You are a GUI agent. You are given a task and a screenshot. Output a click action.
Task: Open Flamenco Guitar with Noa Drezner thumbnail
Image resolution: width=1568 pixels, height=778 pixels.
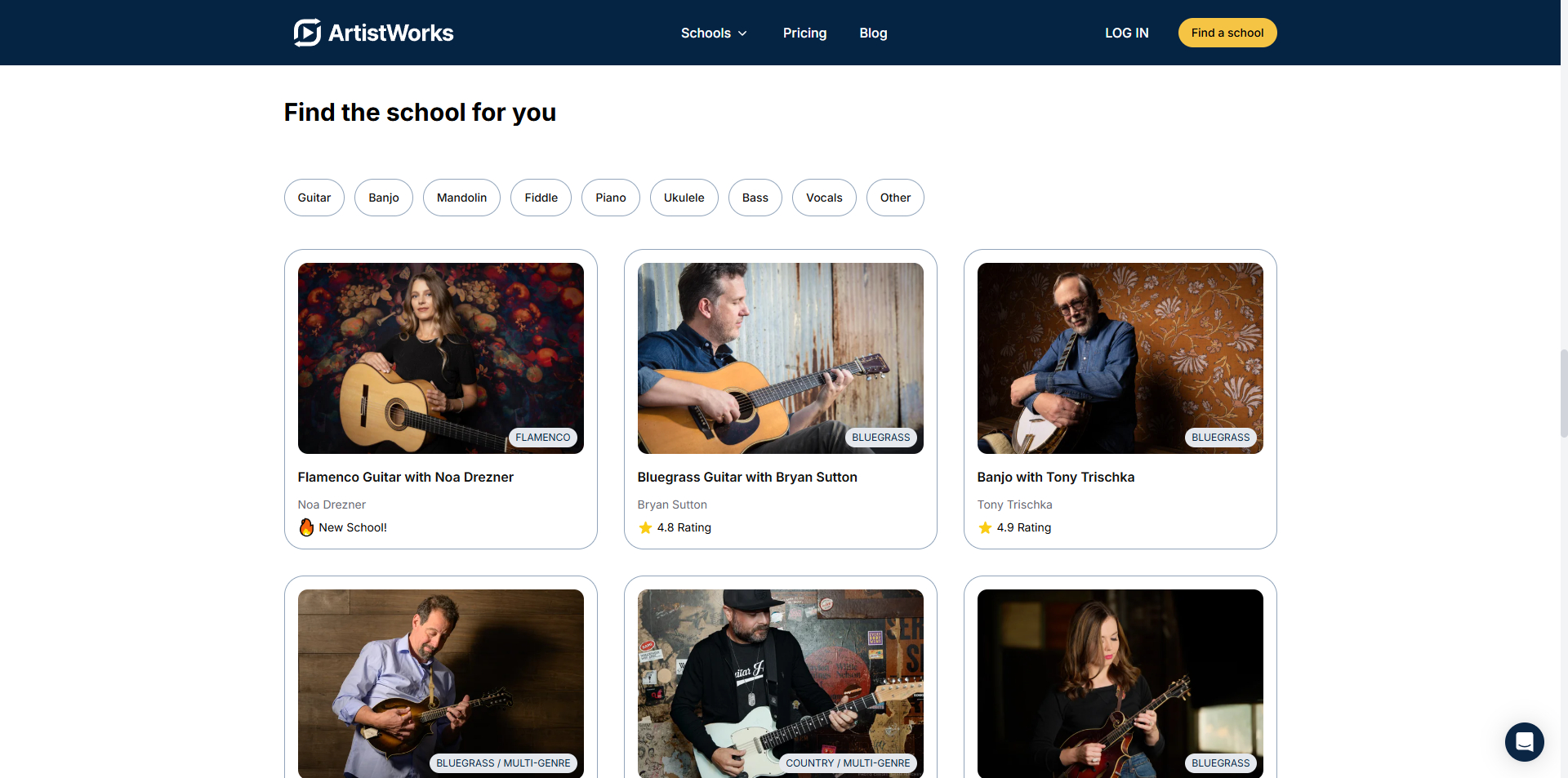[441, 358]
